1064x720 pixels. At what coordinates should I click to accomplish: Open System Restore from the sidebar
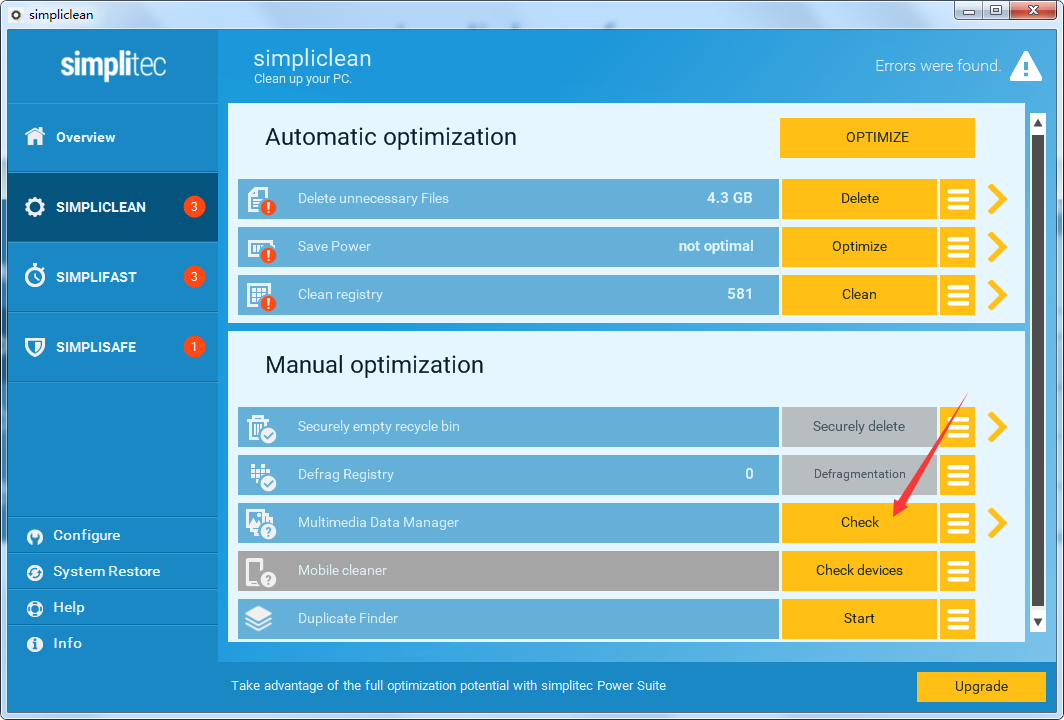point(106,572)
